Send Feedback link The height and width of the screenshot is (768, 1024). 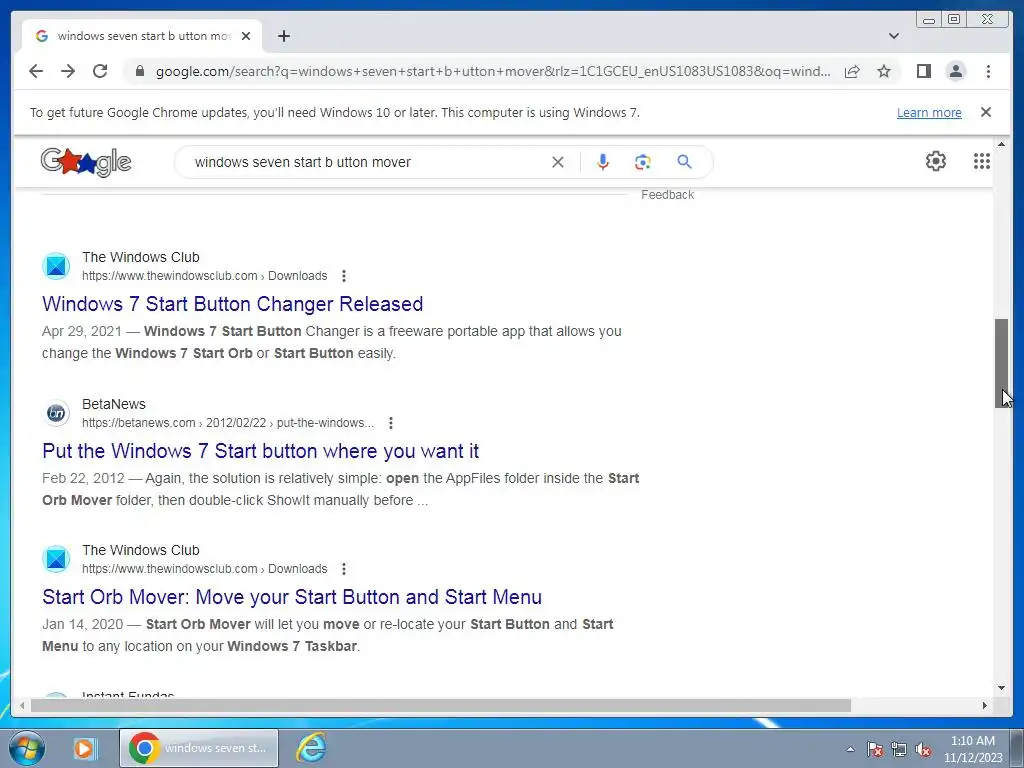[667, 195]
